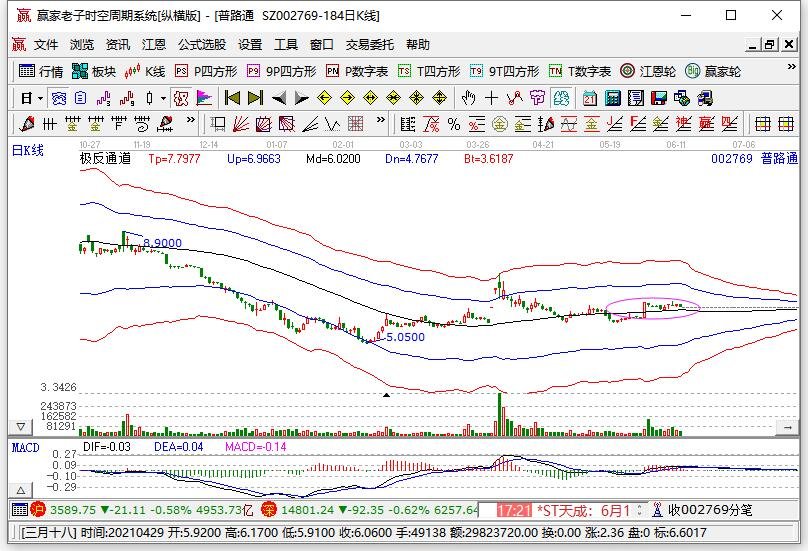
Task: Open the 交易委托 menu
Action: point(369,45)
